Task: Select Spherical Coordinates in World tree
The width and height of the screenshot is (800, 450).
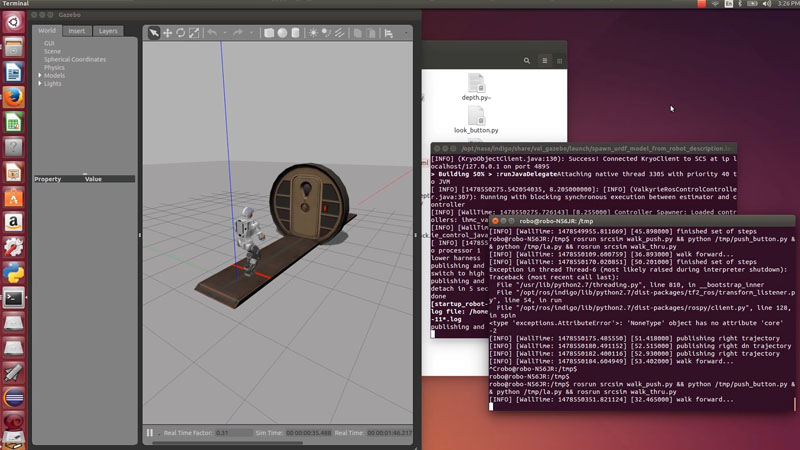Action: pyautogui.click(x=74, y=59)
